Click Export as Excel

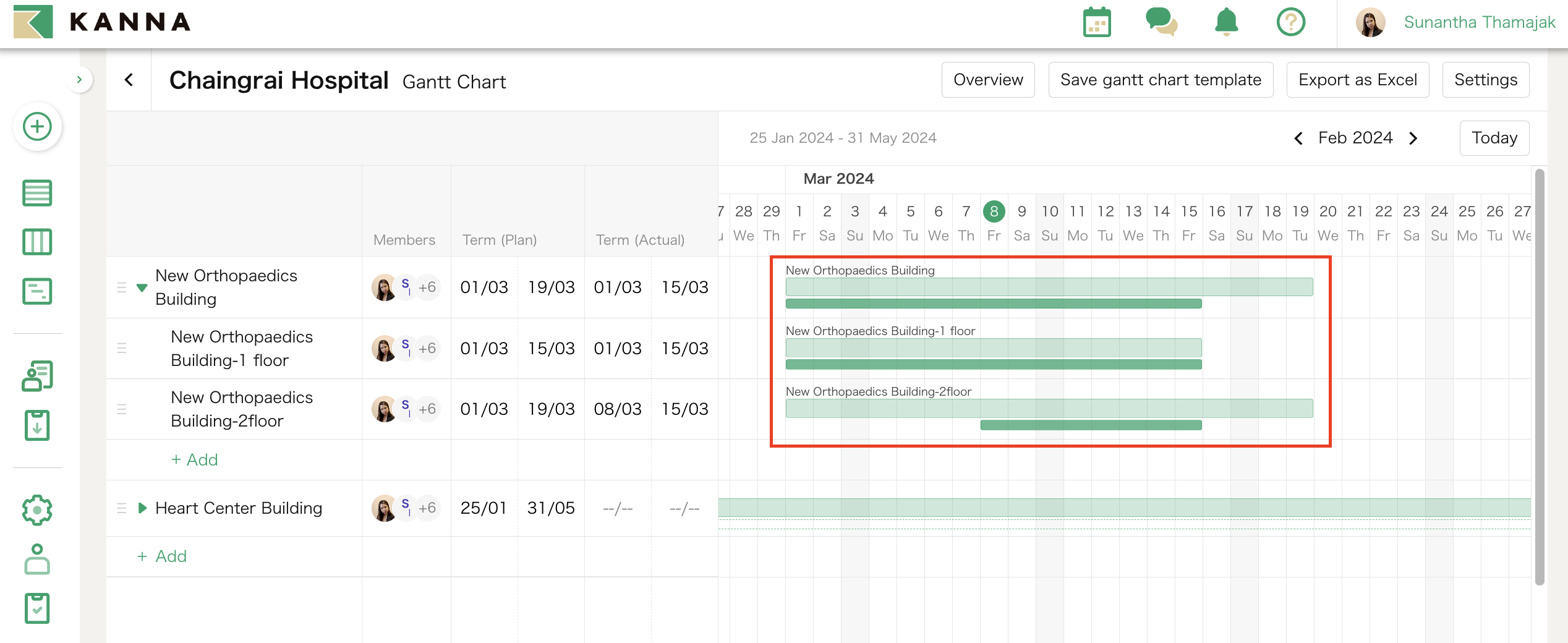[1358, 79]
